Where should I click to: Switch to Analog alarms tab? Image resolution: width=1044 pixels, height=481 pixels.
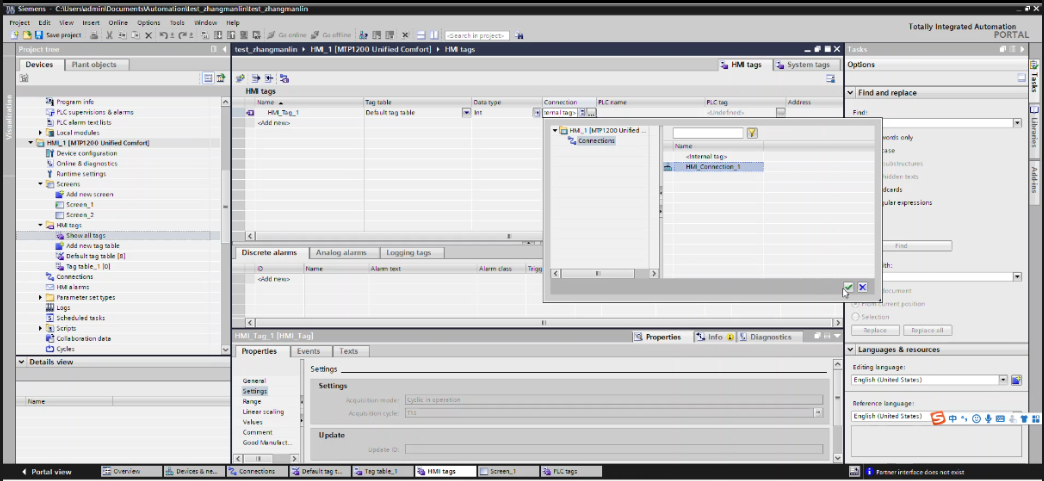pyautogui.click(x=341, y=253)
